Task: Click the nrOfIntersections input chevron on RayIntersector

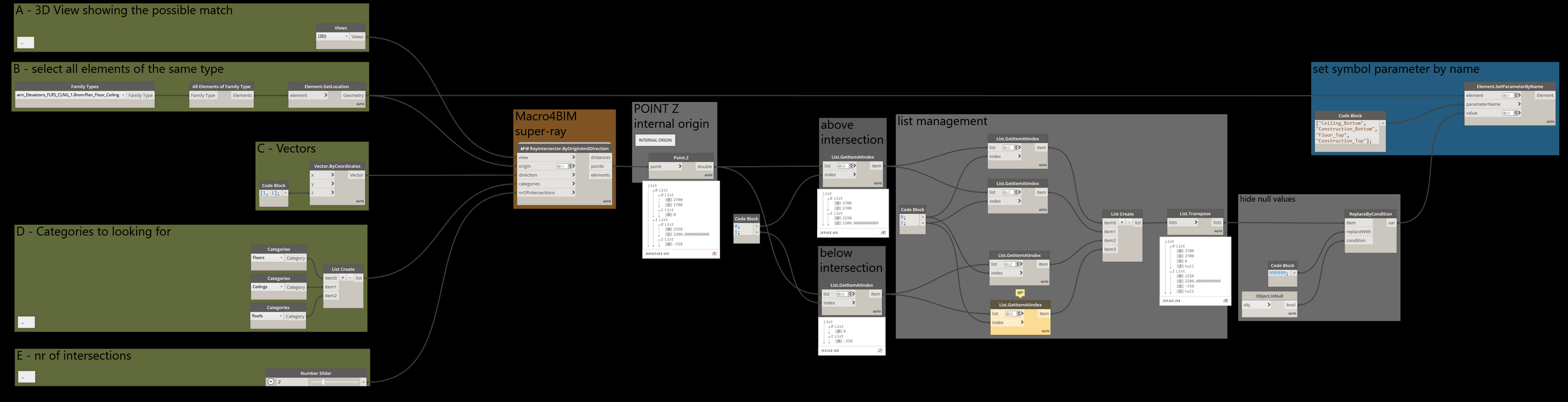Action: (x=574, y=193)
